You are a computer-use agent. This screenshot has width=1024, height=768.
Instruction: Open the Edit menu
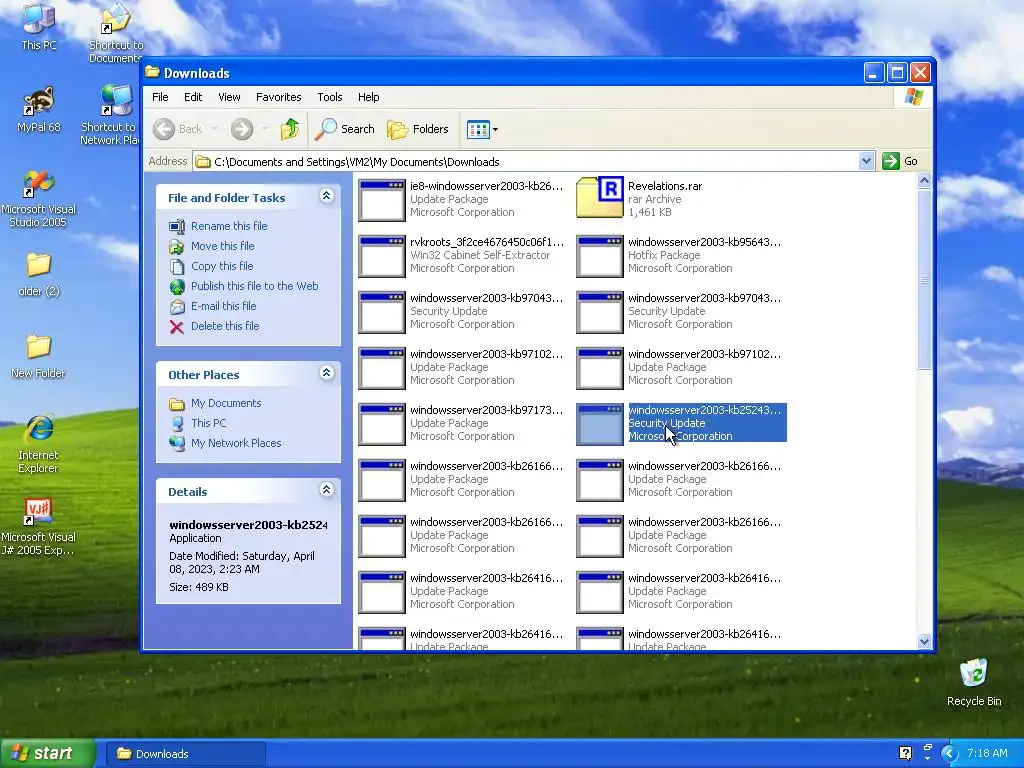[193, 97]
